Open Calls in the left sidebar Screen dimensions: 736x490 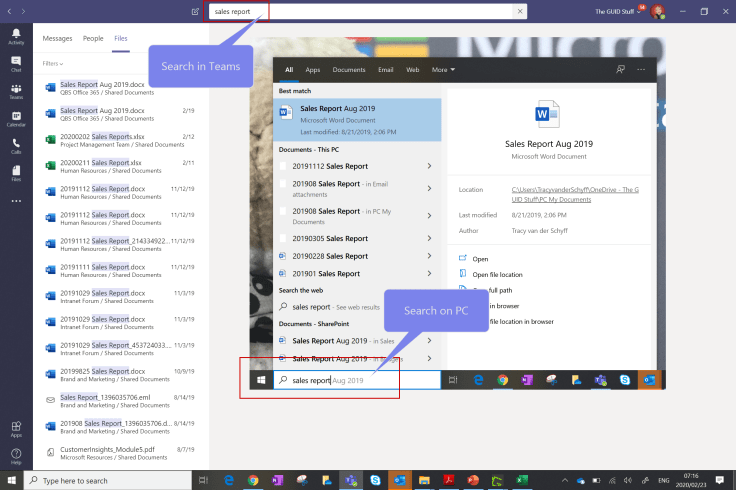click(16, 146)
